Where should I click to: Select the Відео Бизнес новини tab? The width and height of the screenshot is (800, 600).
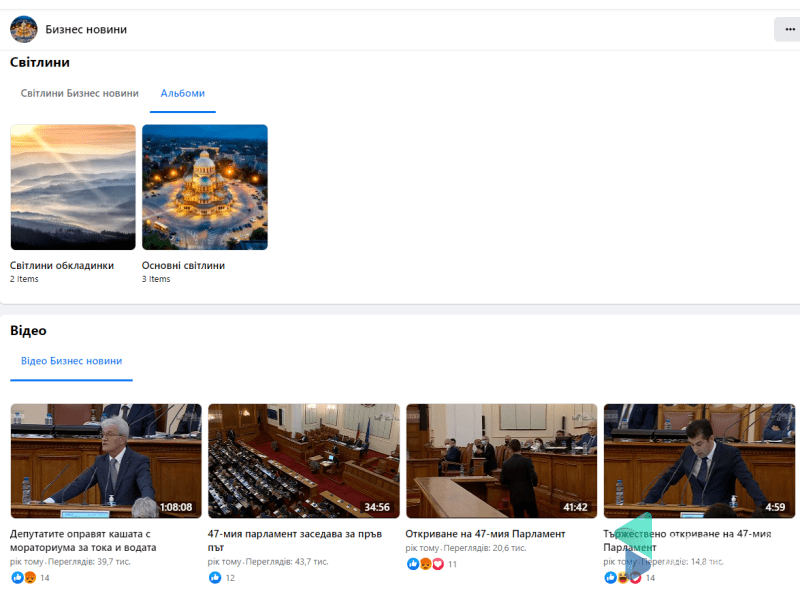click(x=71, y=361)
